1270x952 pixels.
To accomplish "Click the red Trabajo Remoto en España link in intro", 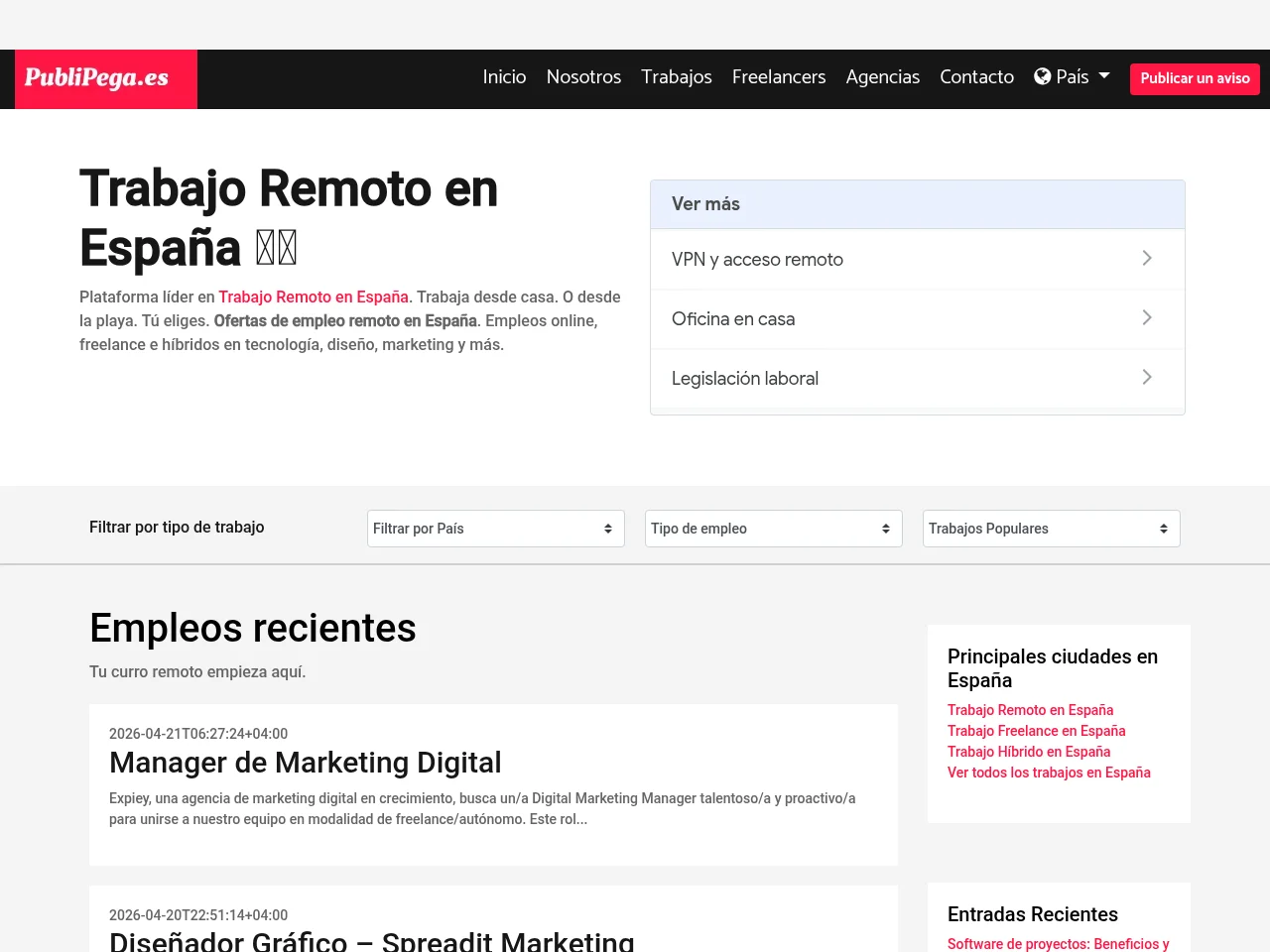I will click(x=314, y=297).
